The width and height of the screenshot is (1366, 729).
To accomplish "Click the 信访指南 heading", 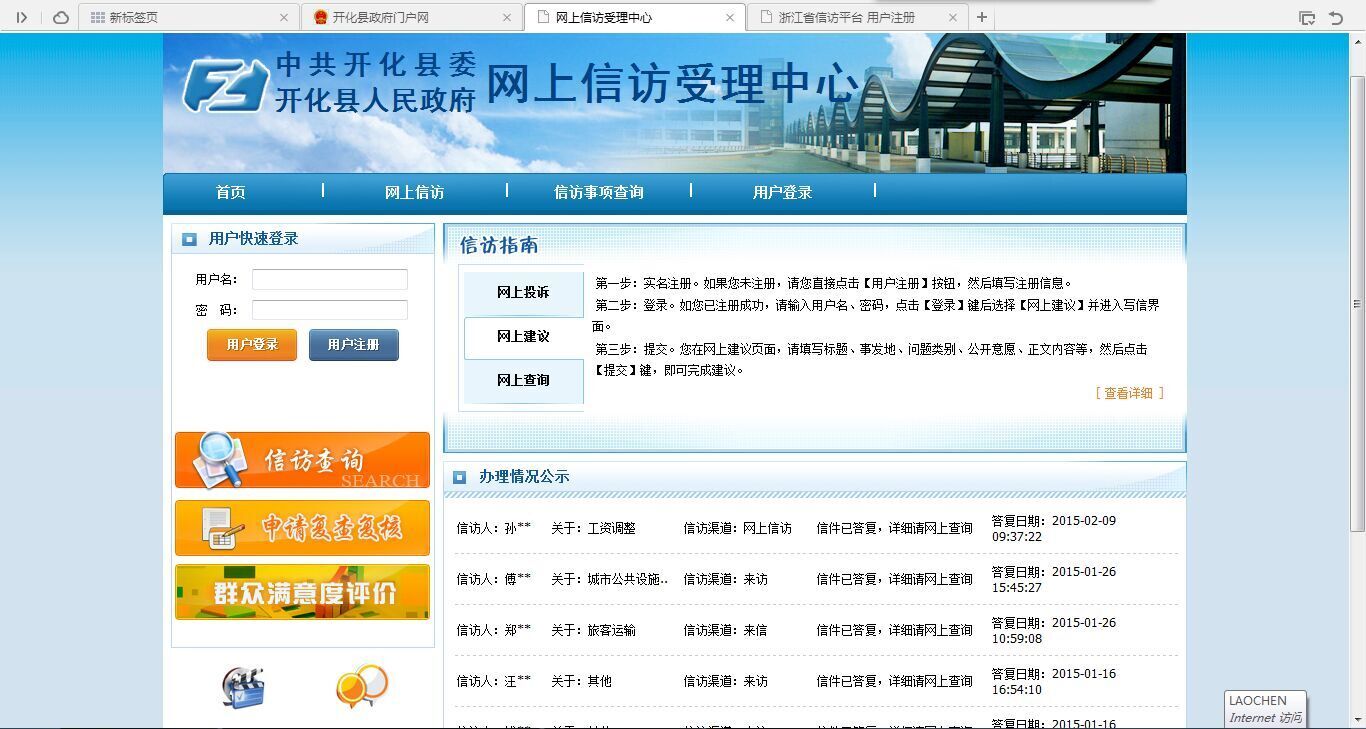I will pos(499,245).
